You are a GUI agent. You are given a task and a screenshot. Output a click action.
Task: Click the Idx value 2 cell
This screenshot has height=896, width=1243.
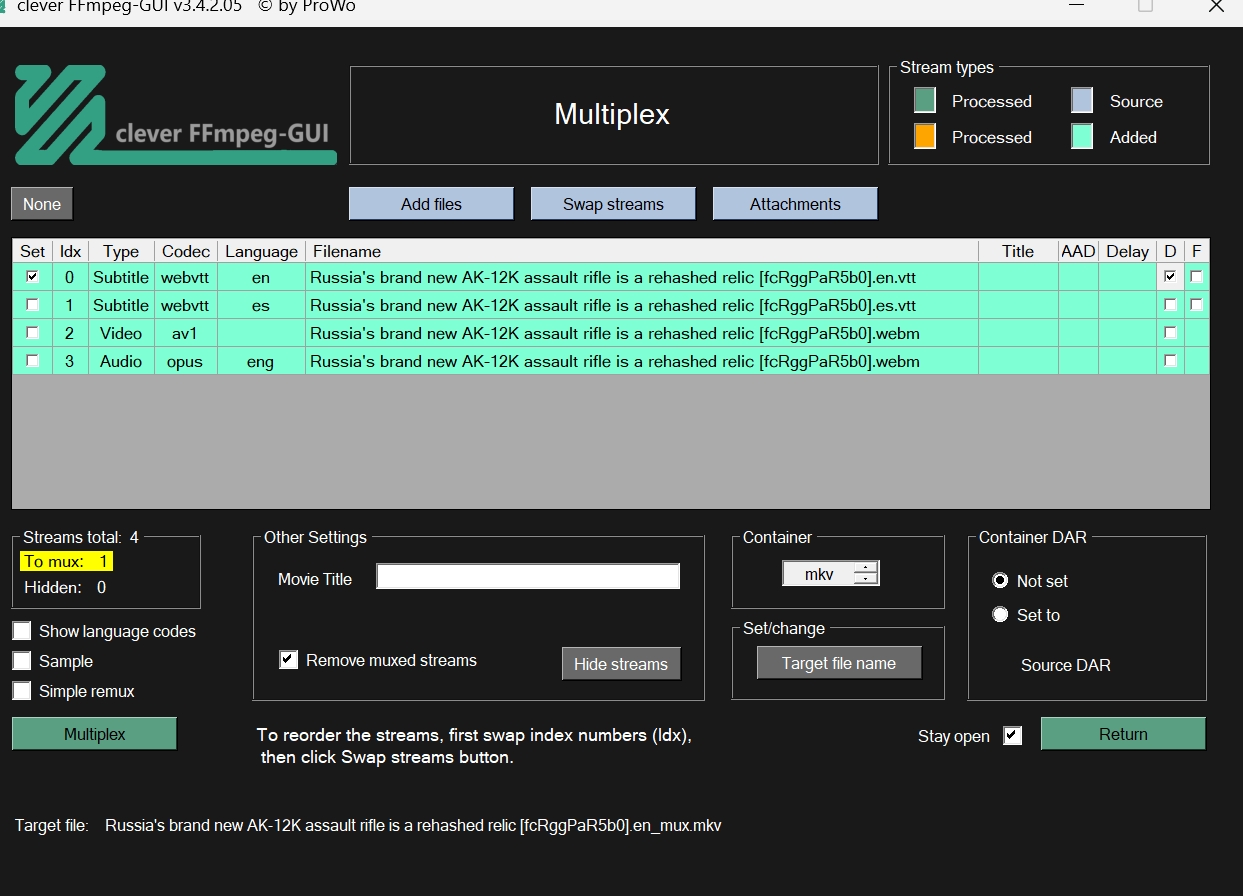[x=70, y=333]
